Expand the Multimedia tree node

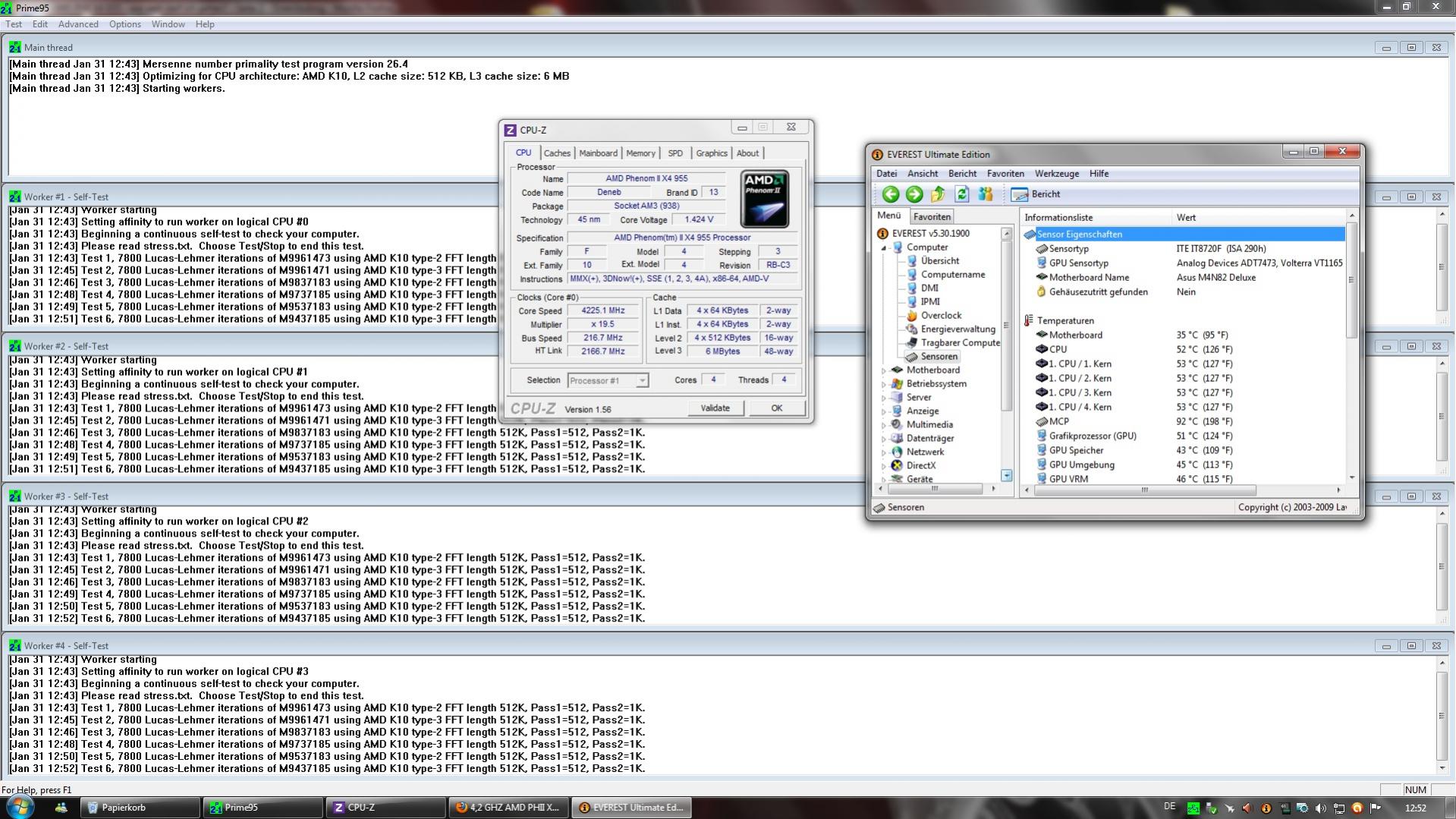pos(884,425)
